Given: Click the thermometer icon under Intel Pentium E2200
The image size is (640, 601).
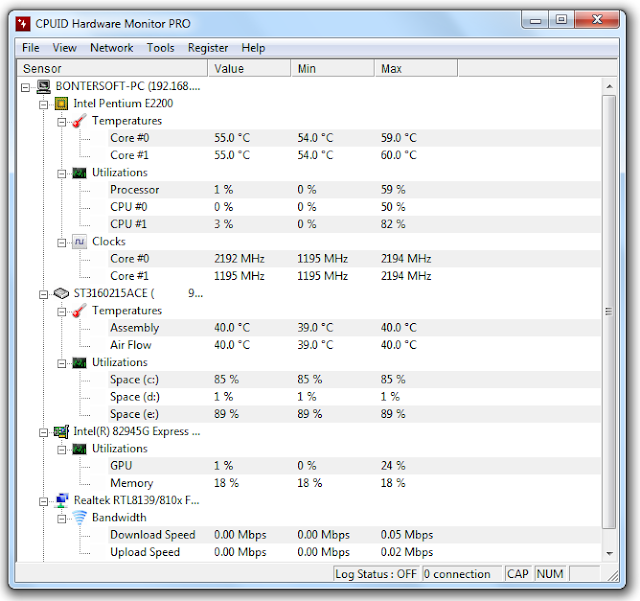Looking at the screenshot, I should pos(79,121).
